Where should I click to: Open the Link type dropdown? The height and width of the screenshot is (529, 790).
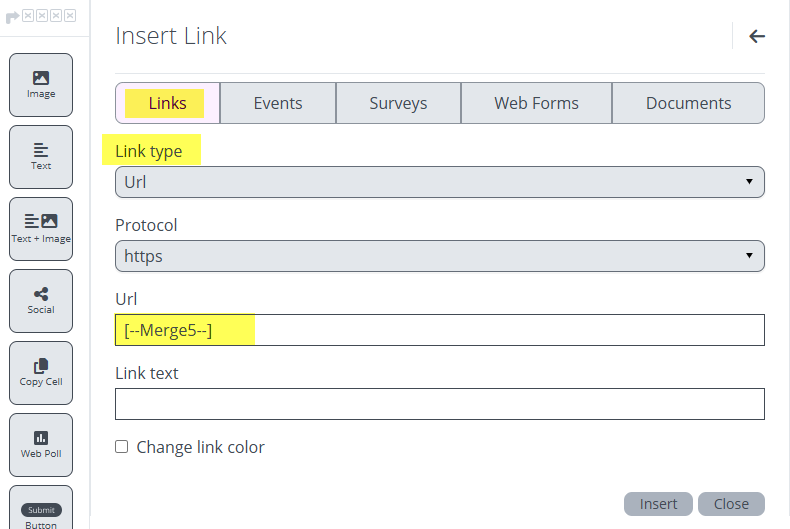(x=439, y=182)
